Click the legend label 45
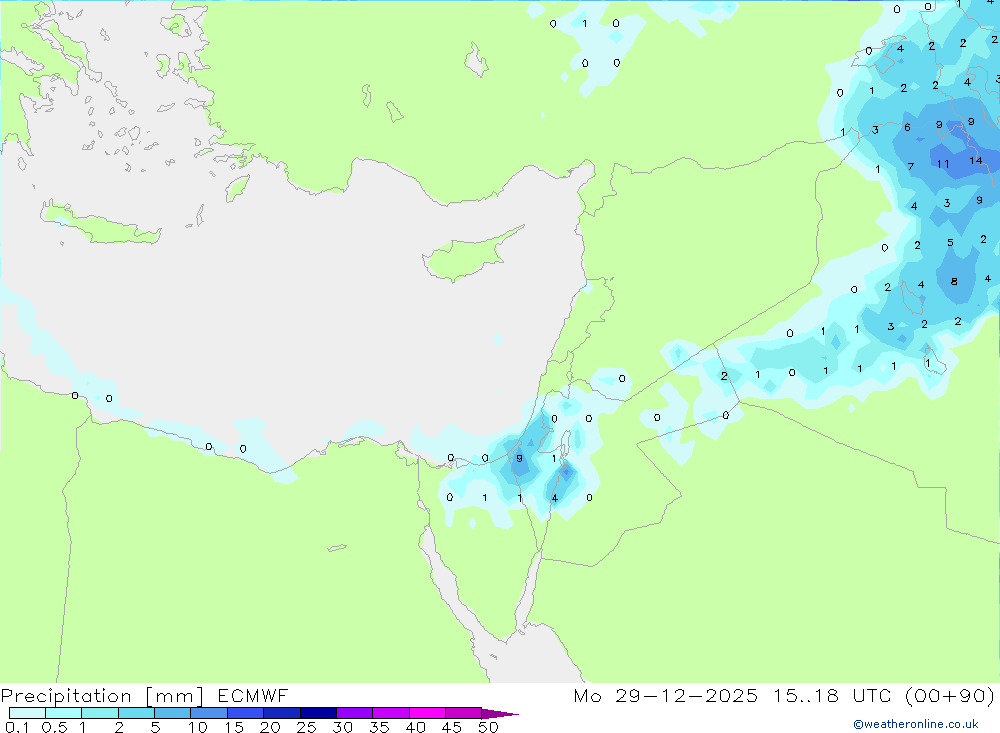This screenshot has height=733, width=1000. click(x=452, y=727)
